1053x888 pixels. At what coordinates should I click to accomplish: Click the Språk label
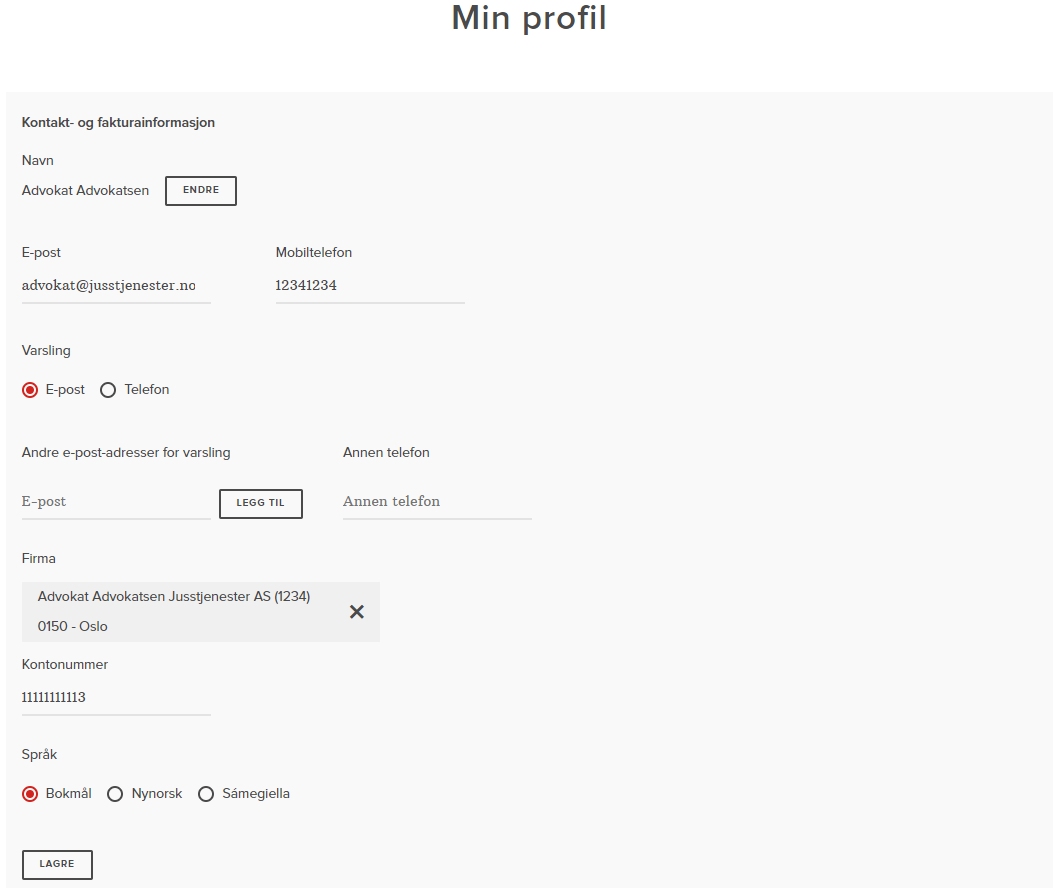coord(40,755)
